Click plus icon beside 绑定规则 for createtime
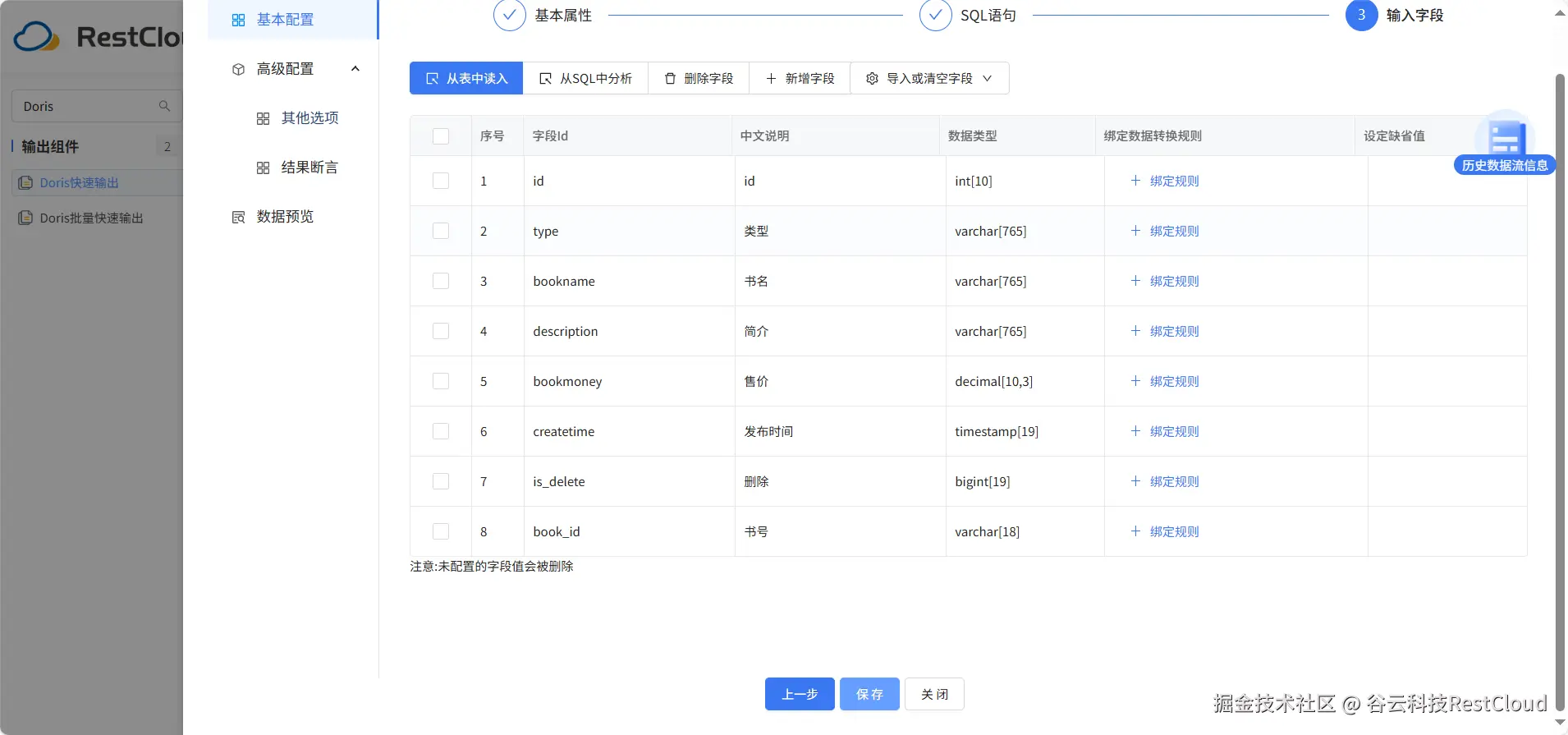This screenshot has height=735, width=1568. [x=1135, y=431]
